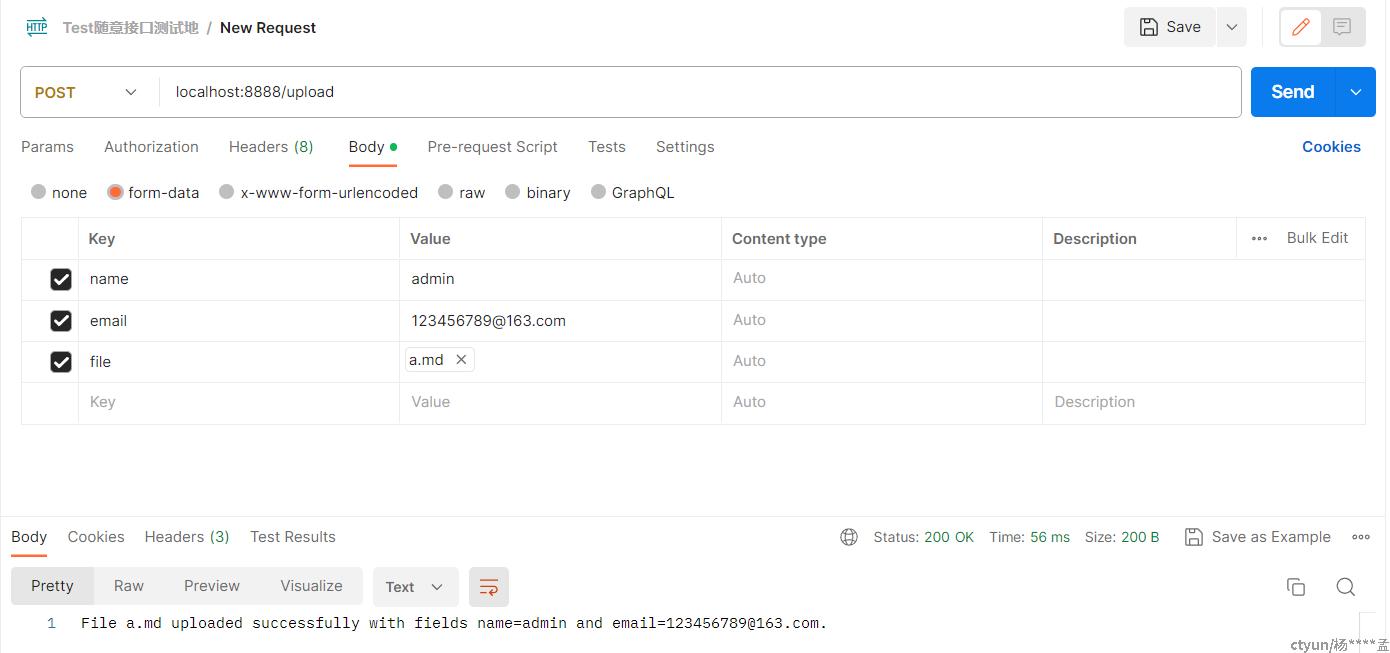The height and width of the screenshot is (653, 1390).
Task: Click the Test随意接口测试地 collection breadcrumb
Action: tap(130, 28)
